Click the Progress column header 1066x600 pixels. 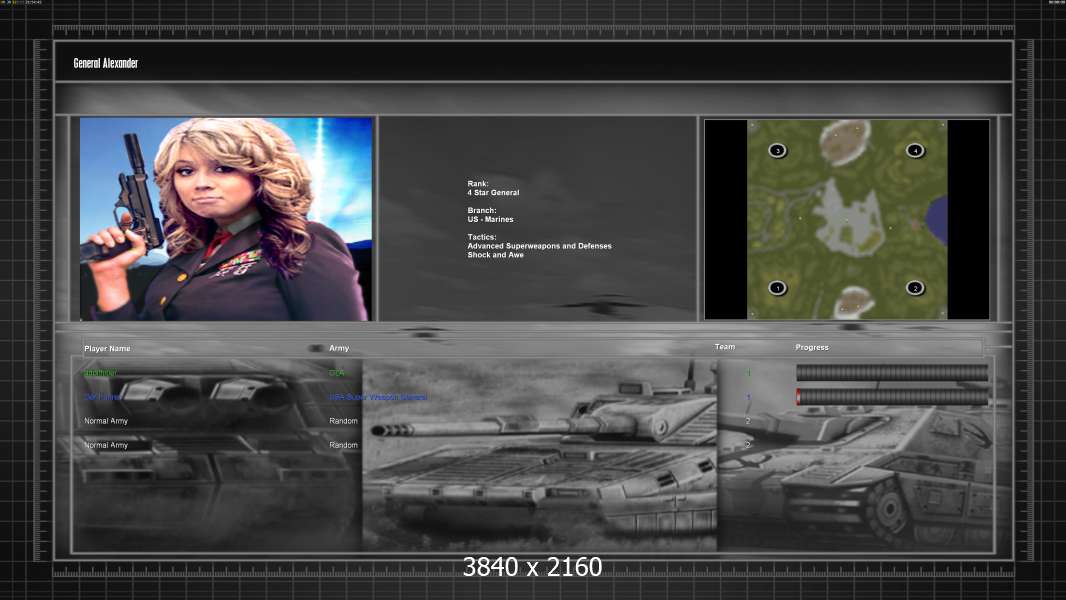[812, 347]
